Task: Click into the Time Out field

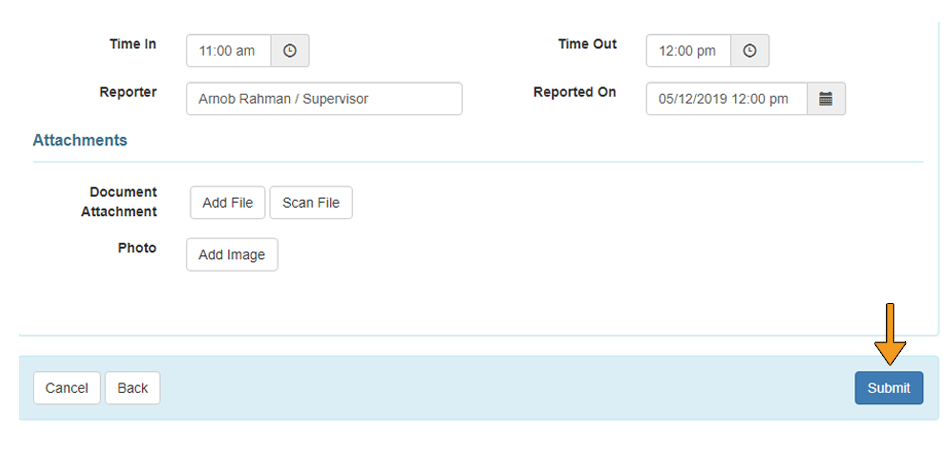Action: click(688, 51)
